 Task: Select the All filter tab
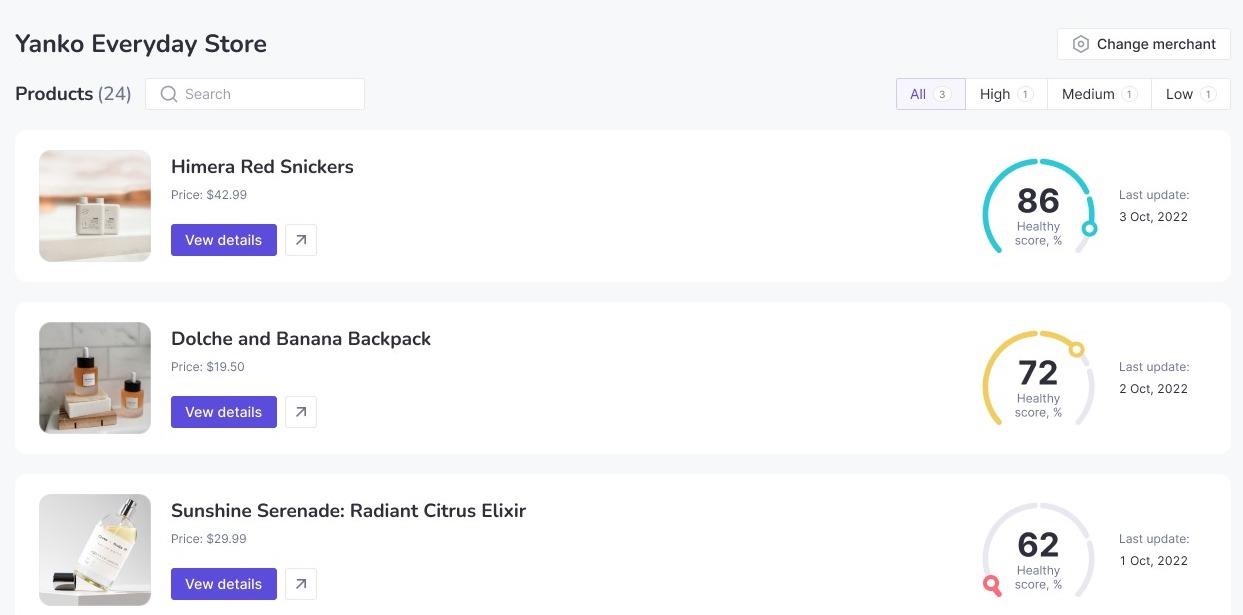pyautogui.click(x=930, y=94)
